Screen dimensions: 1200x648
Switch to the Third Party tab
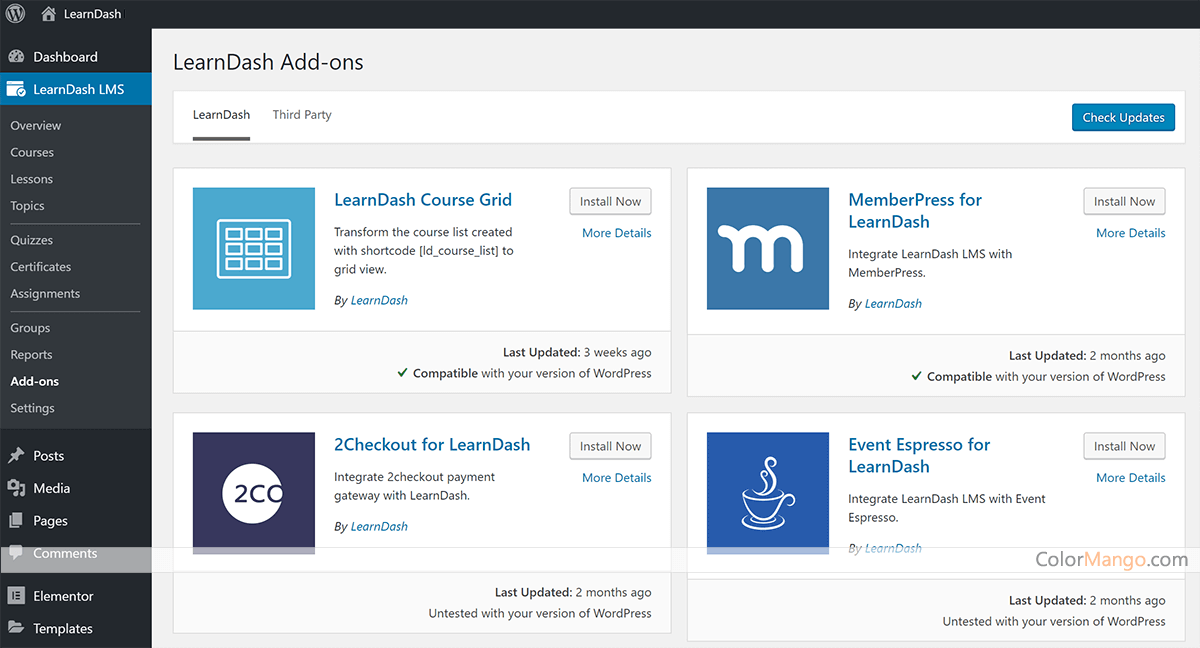tap(302, 115)
